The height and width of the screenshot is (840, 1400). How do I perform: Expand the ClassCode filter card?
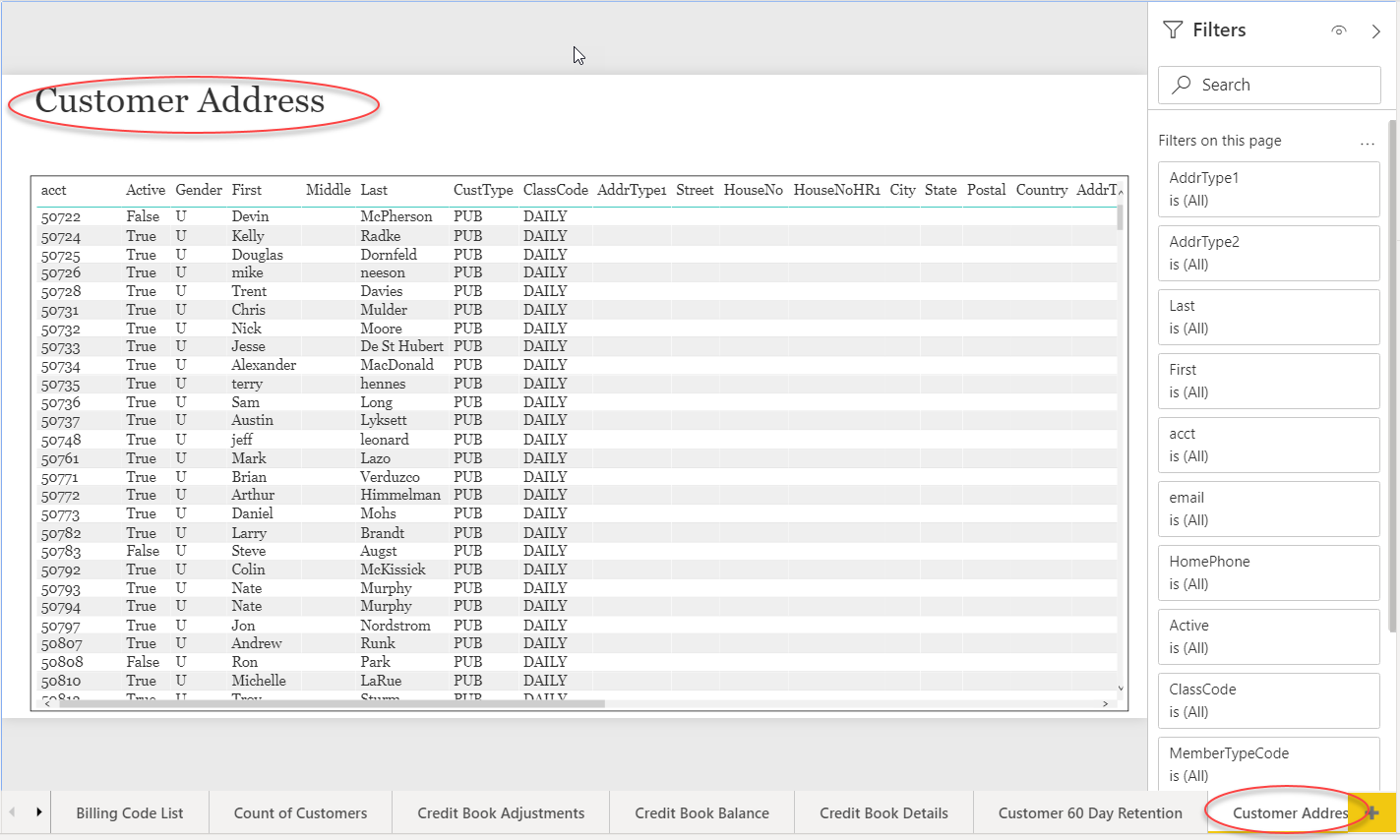[x=1269, y=700]
